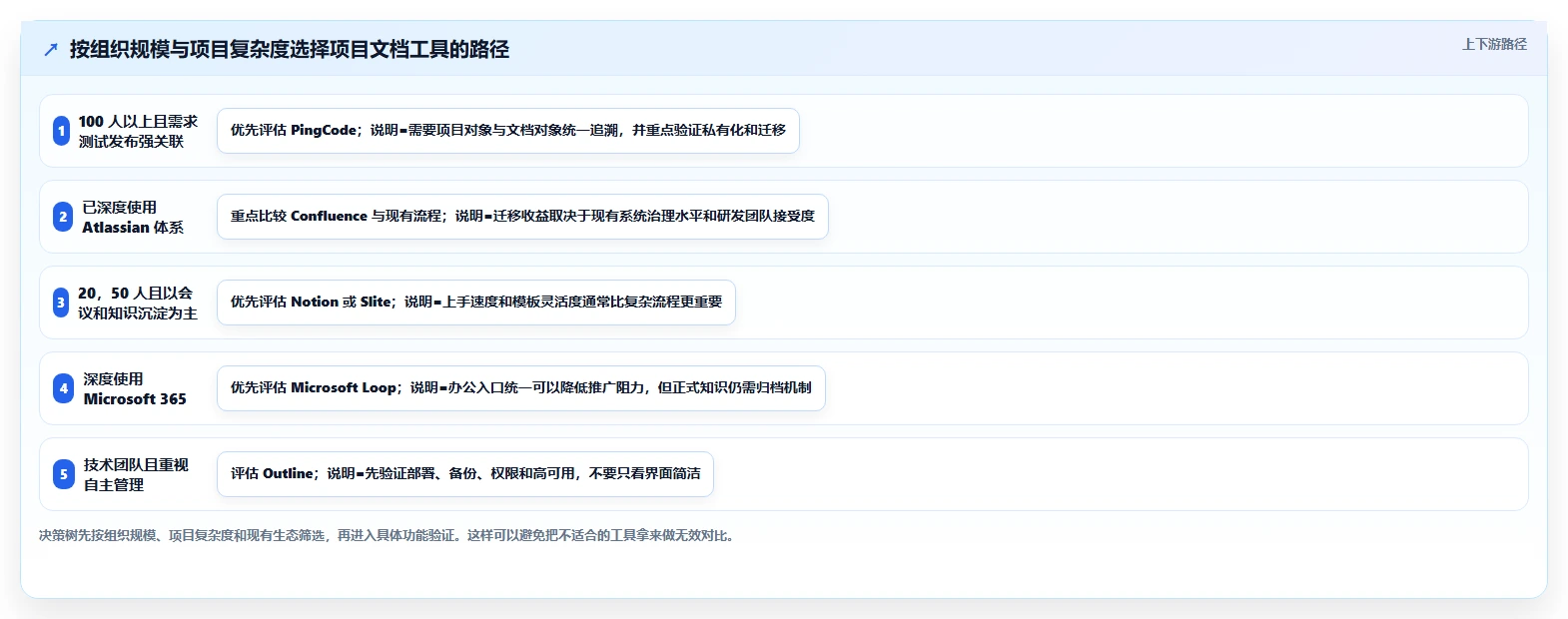Select the 已深度使用 Atlassian 体系 condition
Screen dimensions: 1568x619
click(133, 217)
